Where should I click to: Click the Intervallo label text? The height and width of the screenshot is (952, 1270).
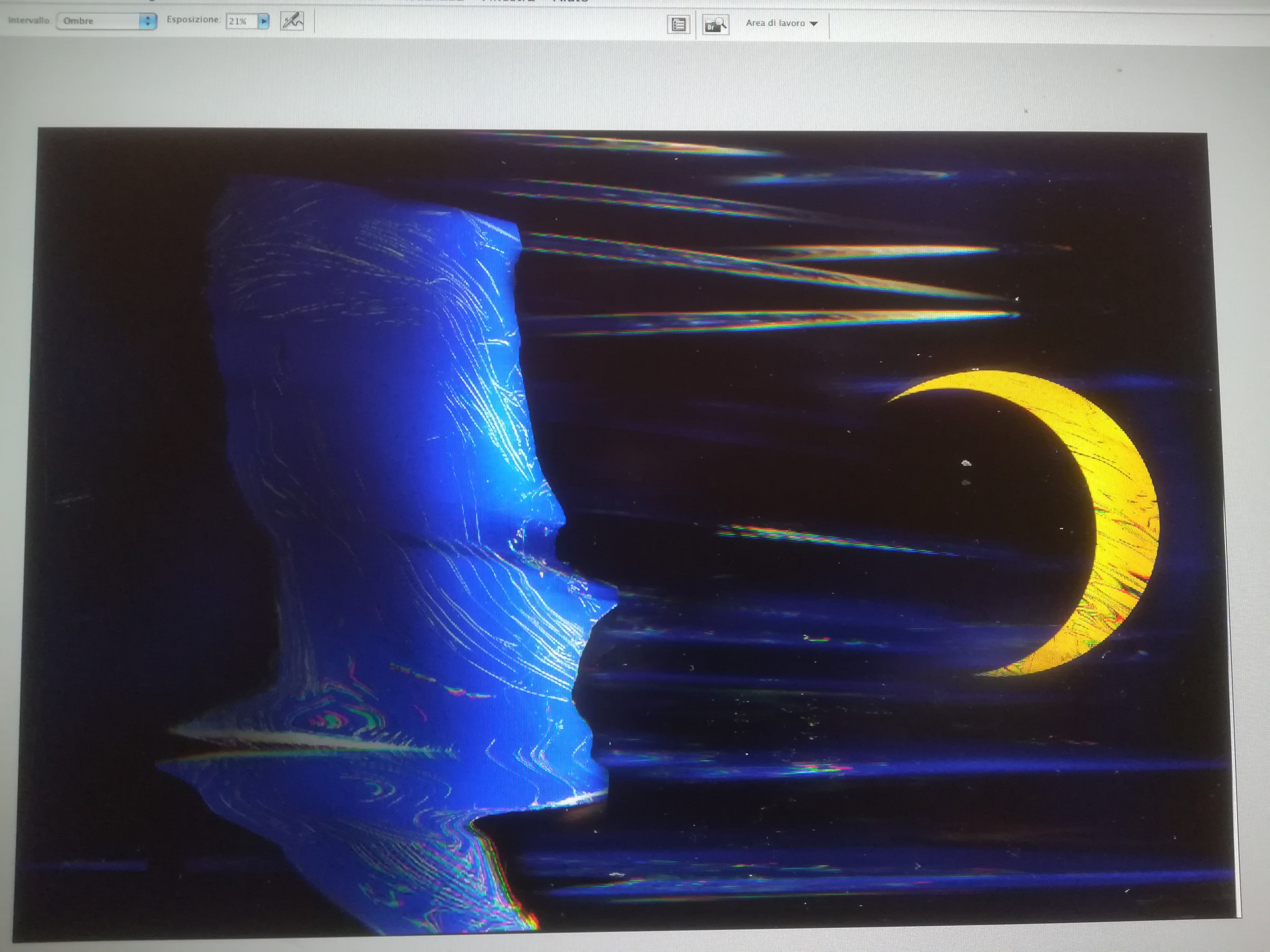pyautogui.click(x=29, y=21)
